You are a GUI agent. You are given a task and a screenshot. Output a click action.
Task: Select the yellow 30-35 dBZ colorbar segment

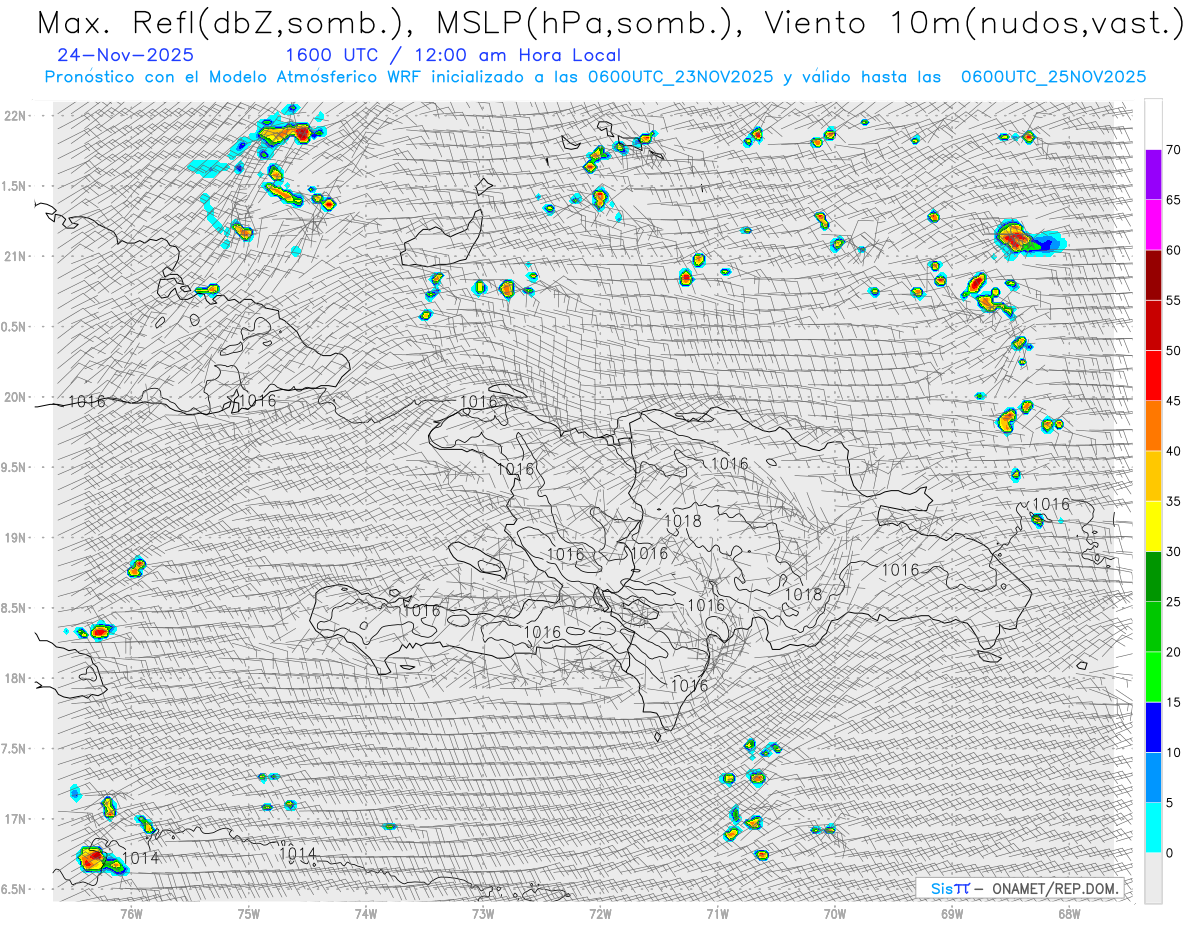click(1153, 526)
